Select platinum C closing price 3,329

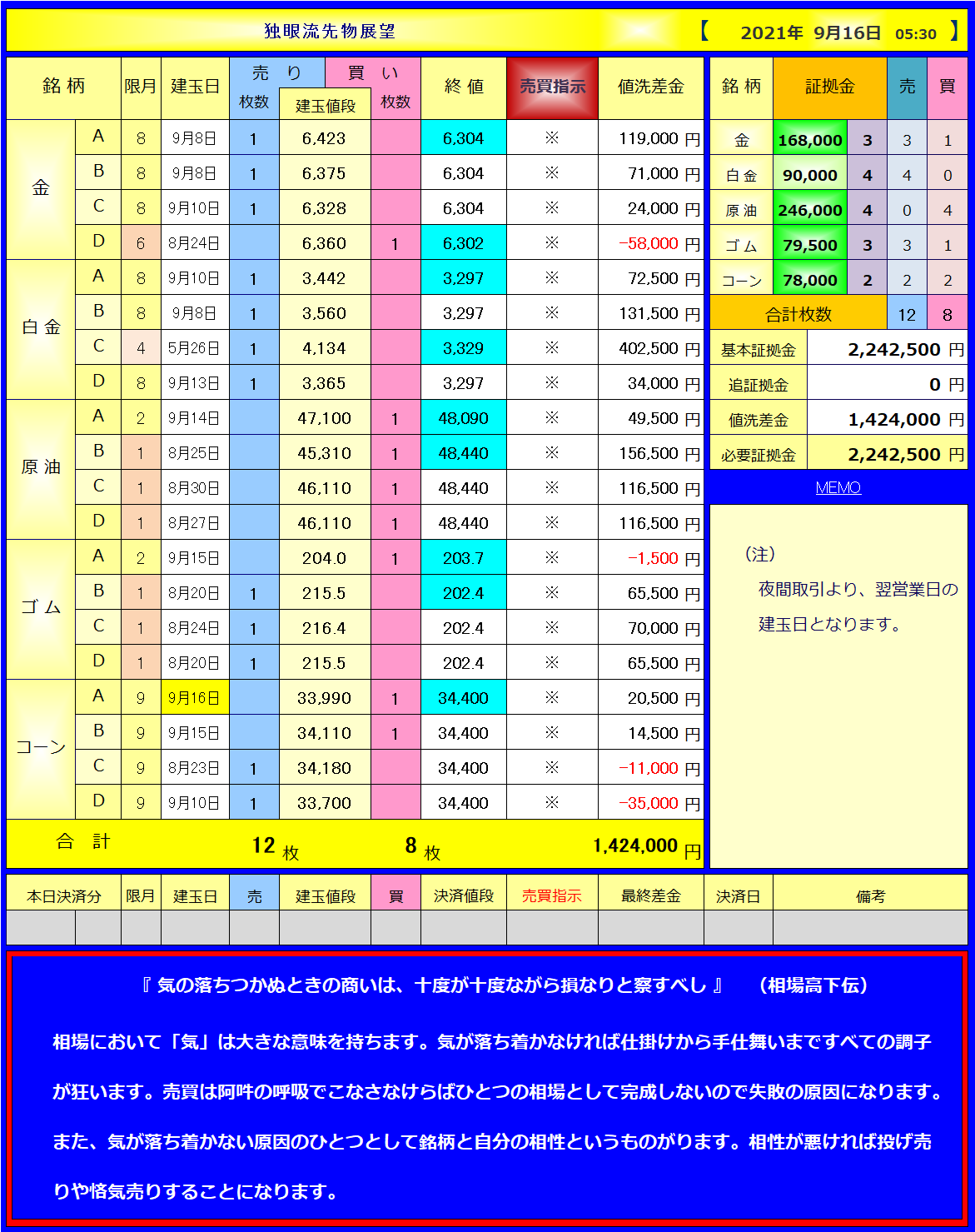point(464,348)
